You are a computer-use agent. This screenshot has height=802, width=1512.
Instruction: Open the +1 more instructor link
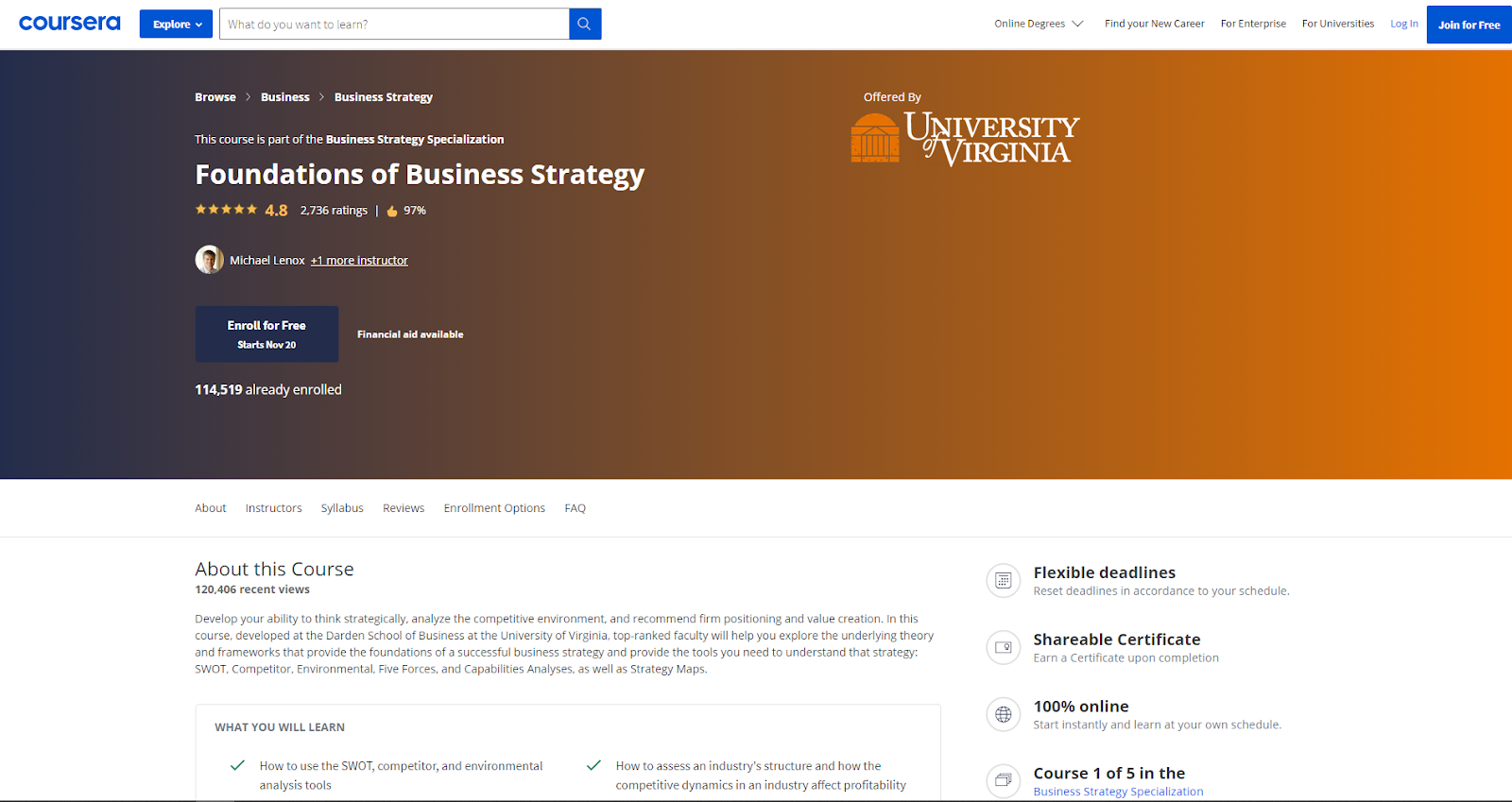pyautogui.click(x=359, y=261)
